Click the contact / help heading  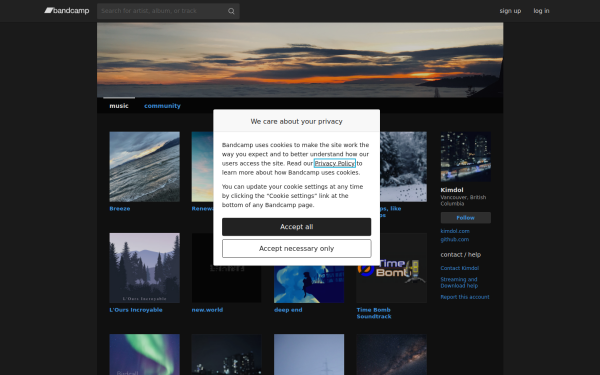[461, 254]
